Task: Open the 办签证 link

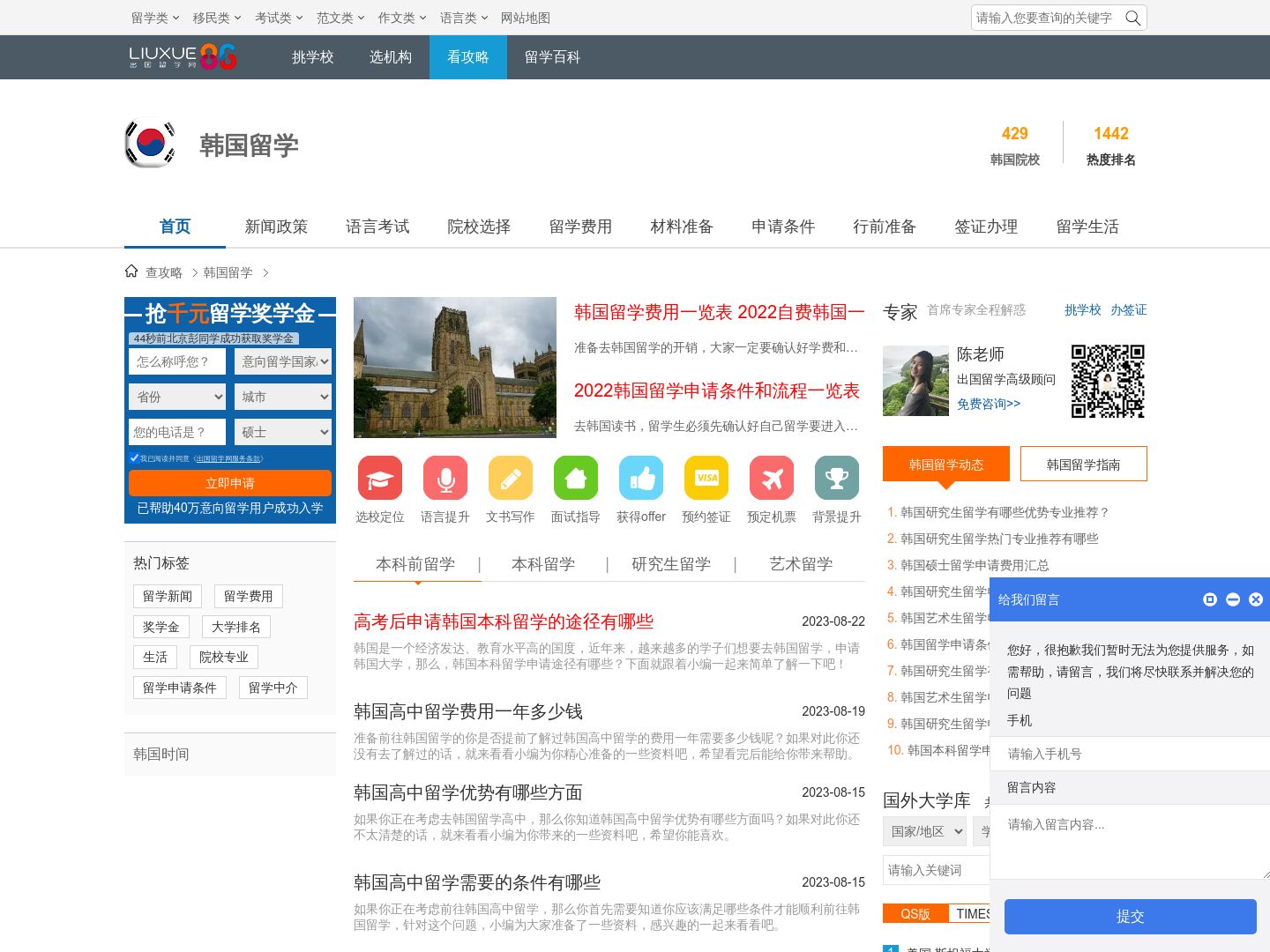Action: [1129, 309]
